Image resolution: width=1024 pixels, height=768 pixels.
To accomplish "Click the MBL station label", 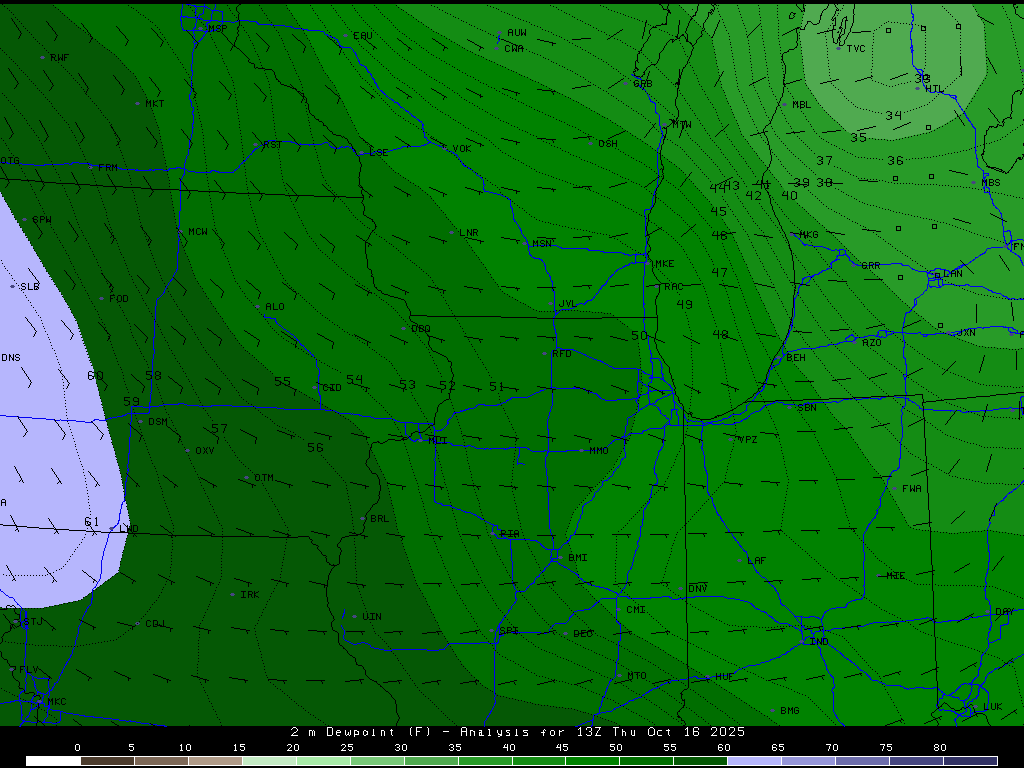I will coord(801,104).
